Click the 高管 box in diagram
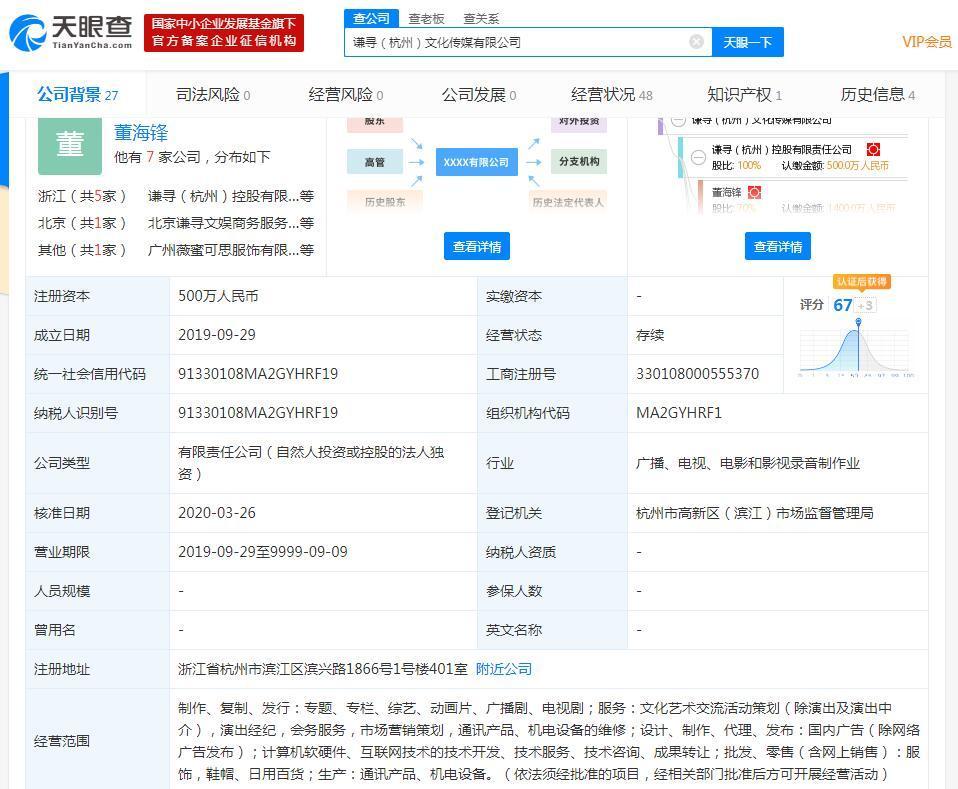The height and width of the screenshot is (789, 958). pyautogui.click(x=375, y=162)
